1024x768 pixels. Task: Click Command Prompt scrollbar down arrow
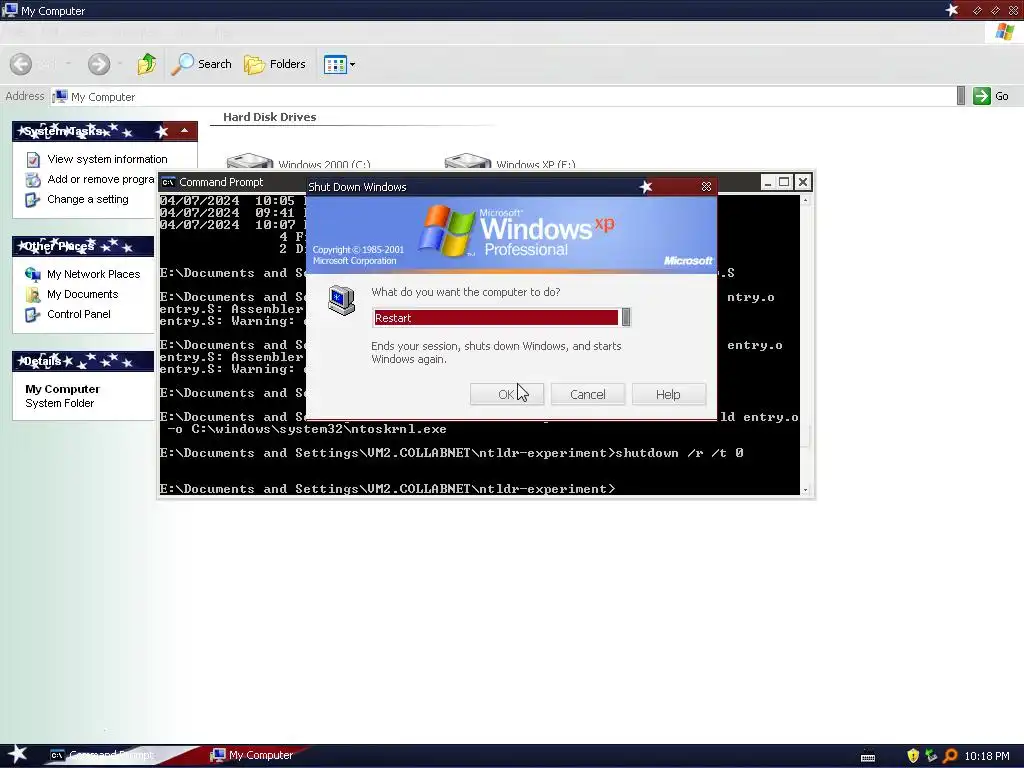click(x=805, y=490)
